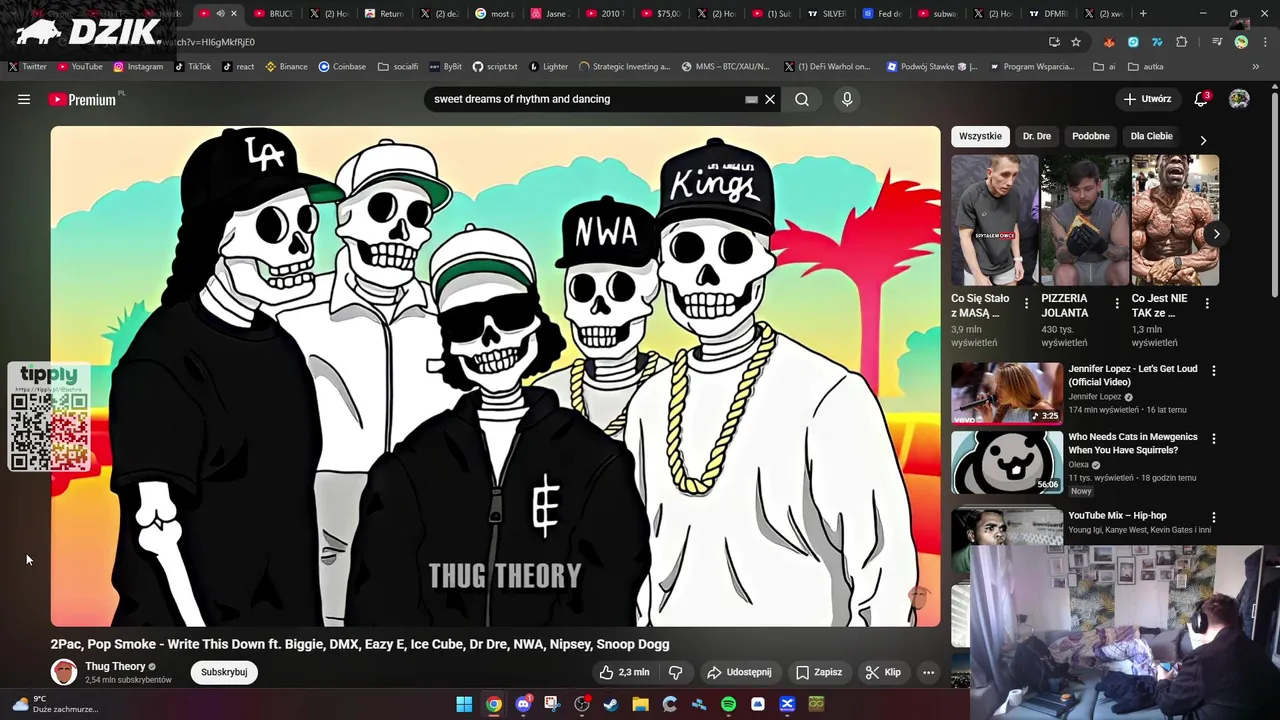This screenshot has height=720, width=1280.
Task: Expand the autka bookmarks folder
Action: tap(1145, 67)
